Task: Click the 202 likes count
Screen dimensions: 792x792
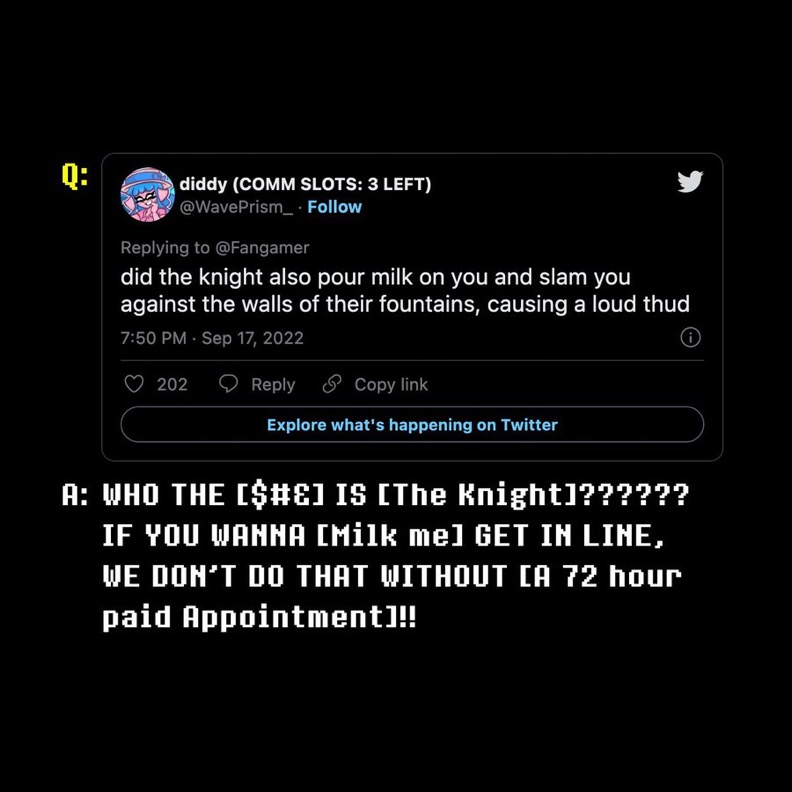Action: (x=172, y=384)
